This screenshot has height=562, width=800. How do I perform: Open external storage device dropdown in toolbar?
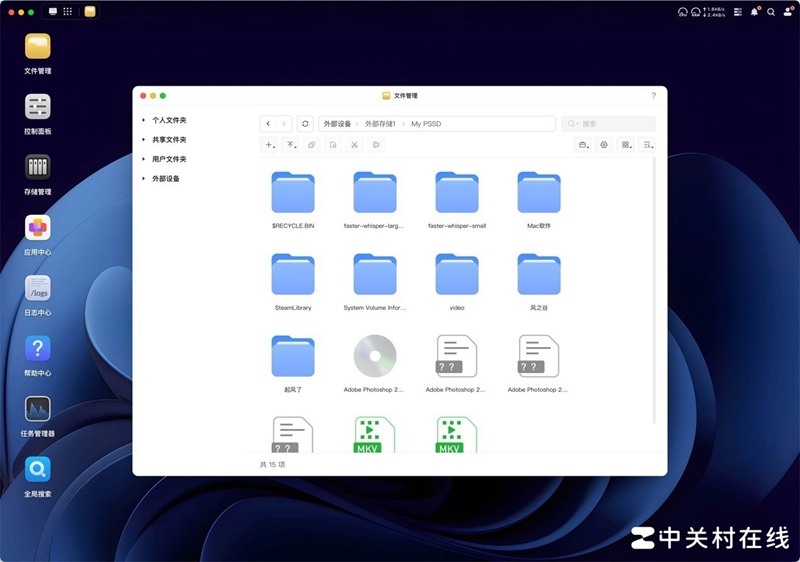pos(583,145)
